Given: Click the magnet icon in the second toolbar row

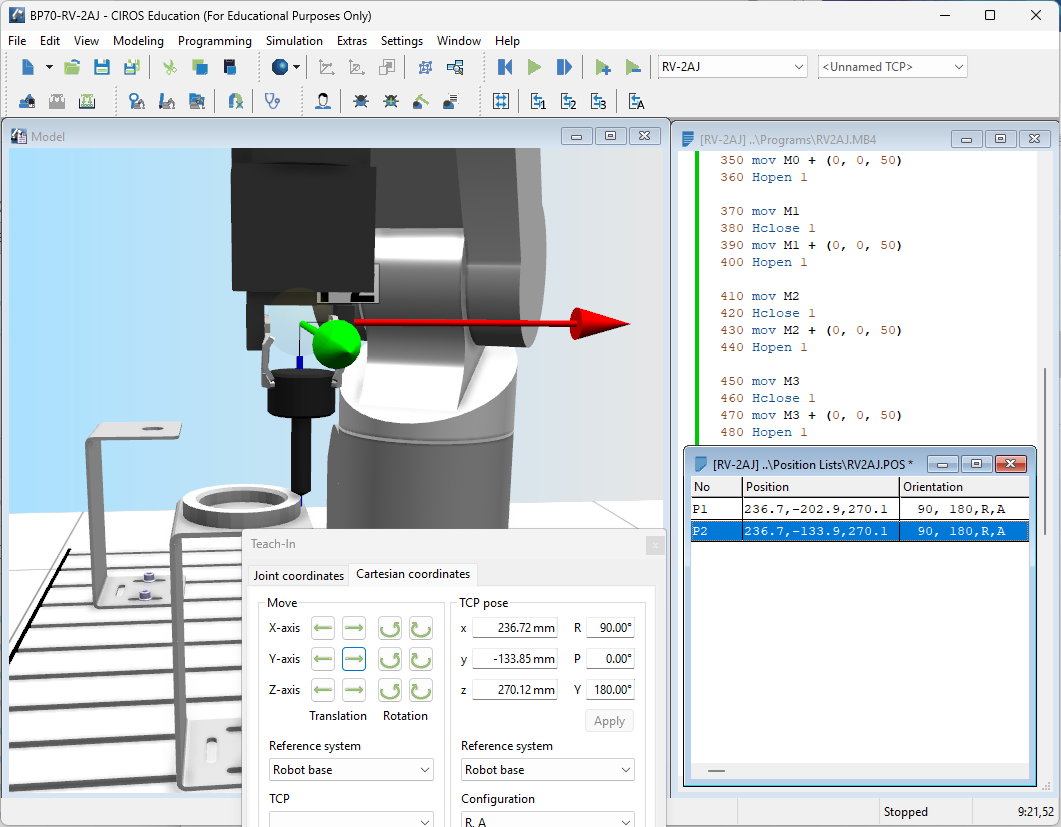Looking at the screenshot, I should [x=235, y=102].
